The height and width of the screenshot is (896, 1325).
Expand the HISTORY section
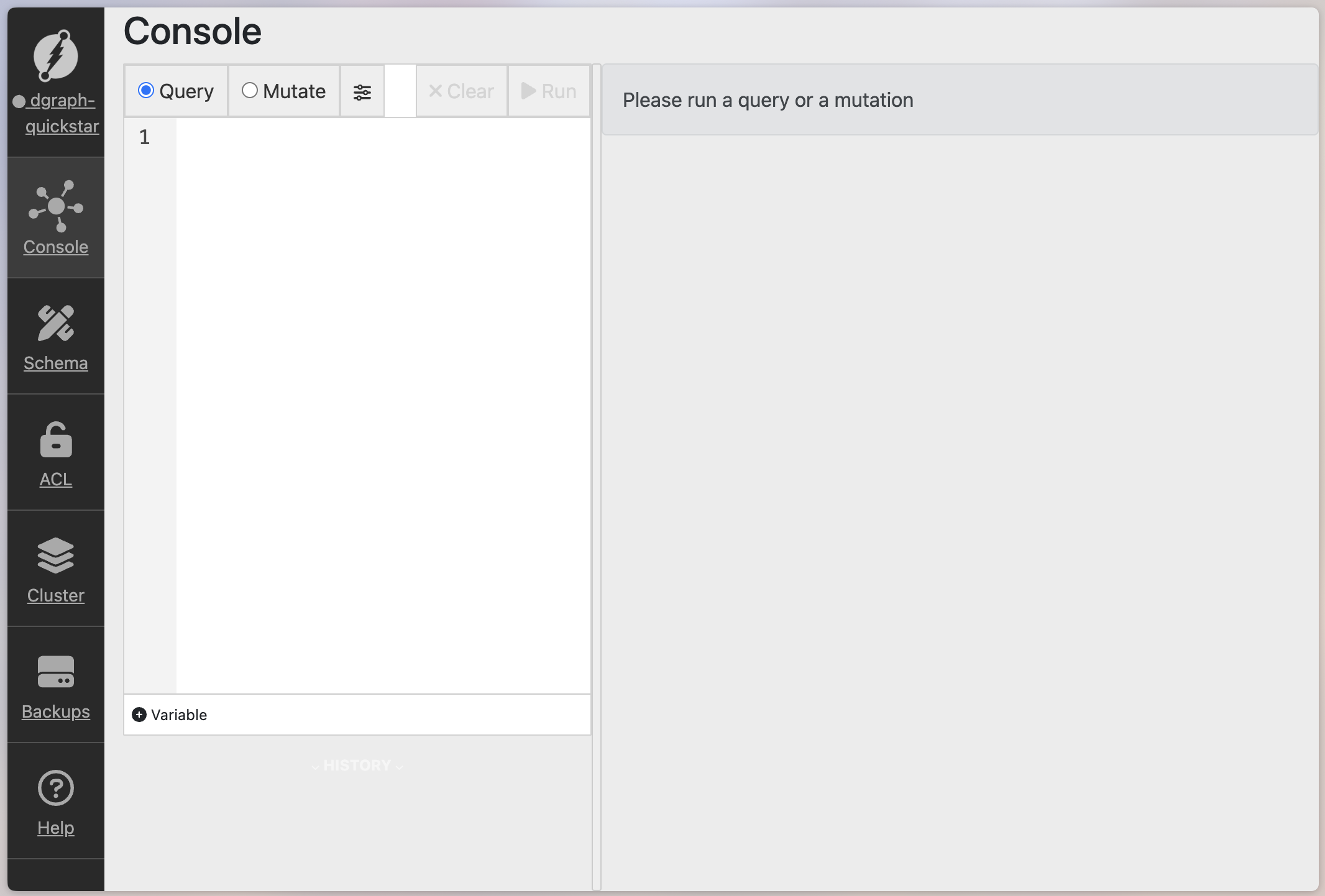[357, 766]
